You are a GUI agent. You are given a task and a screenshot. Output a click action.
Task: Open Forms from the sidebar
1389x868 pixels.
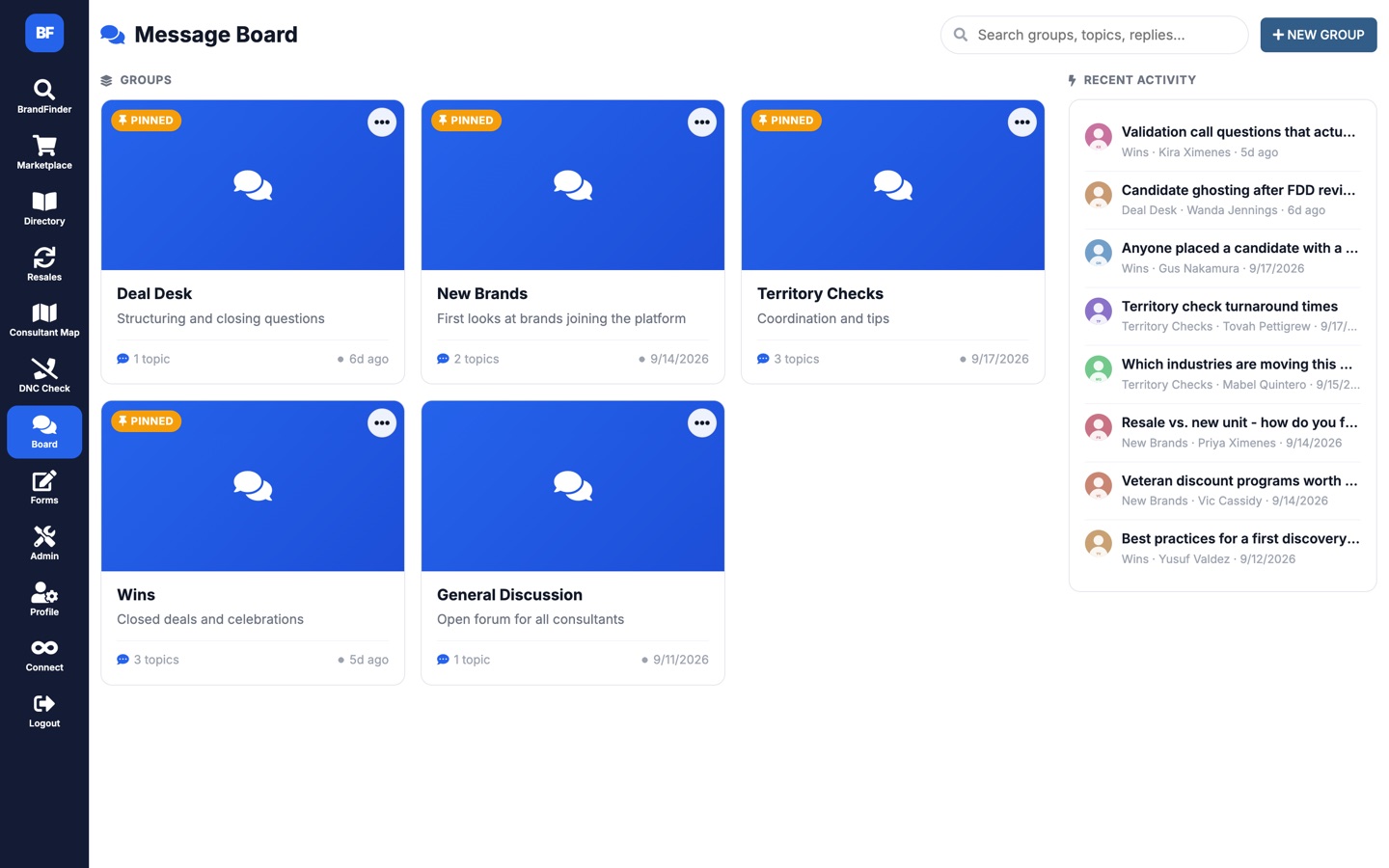click(44, 488)
